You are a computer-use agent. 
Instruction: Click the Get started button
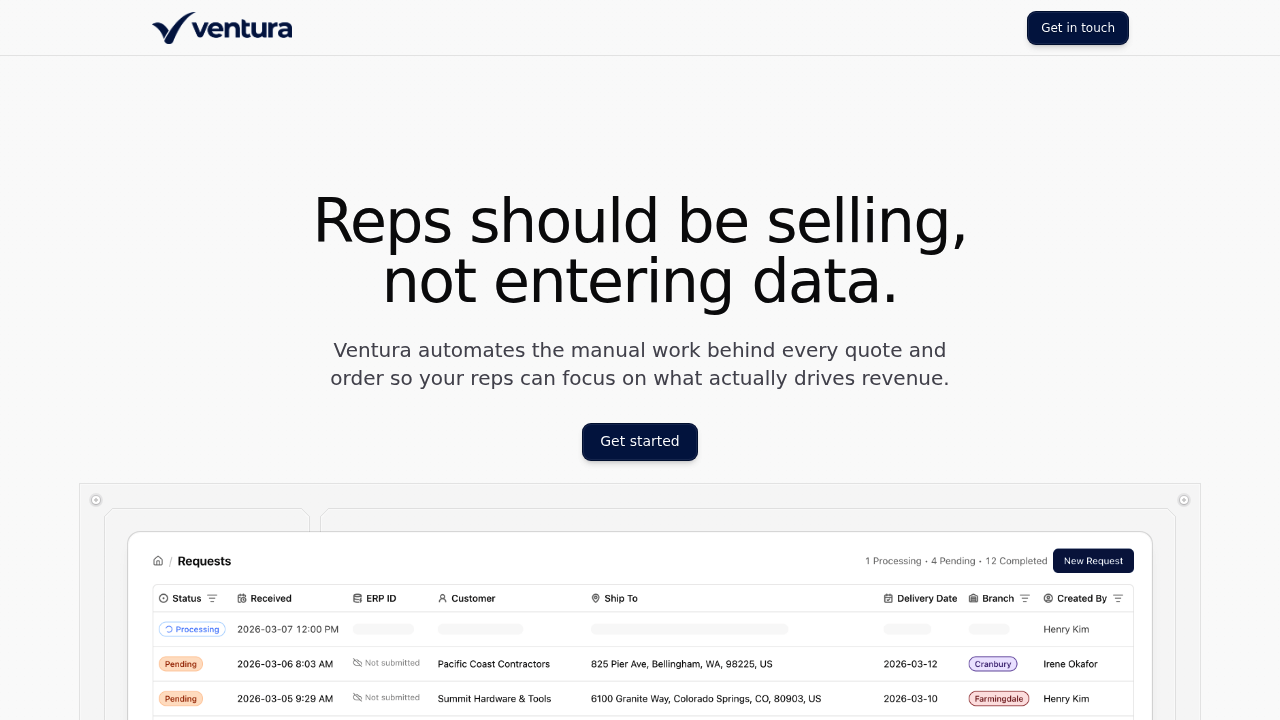tap(640, 441)
